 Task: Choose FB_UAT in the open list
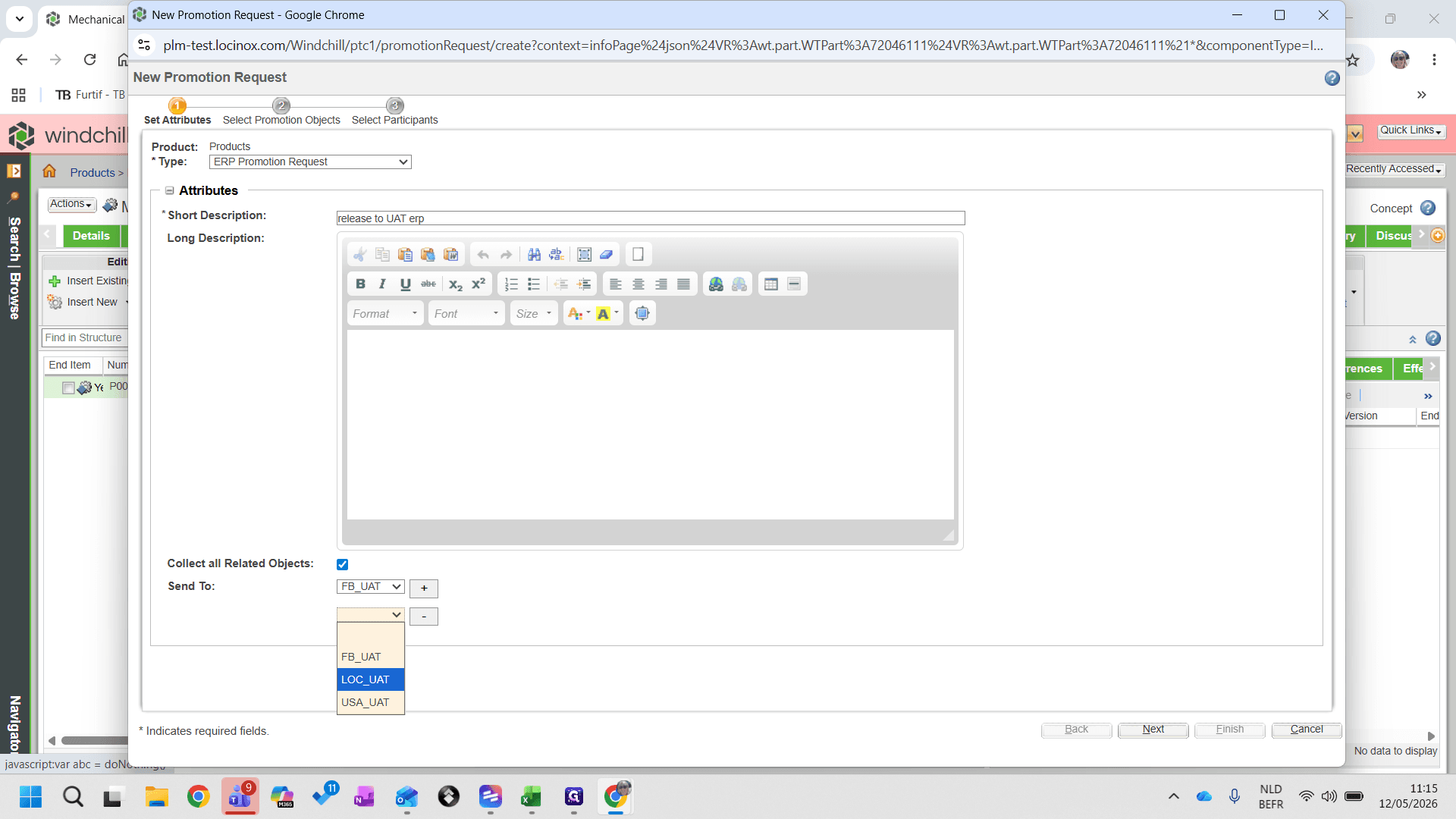pyautogui.click(x=370, y=657)
